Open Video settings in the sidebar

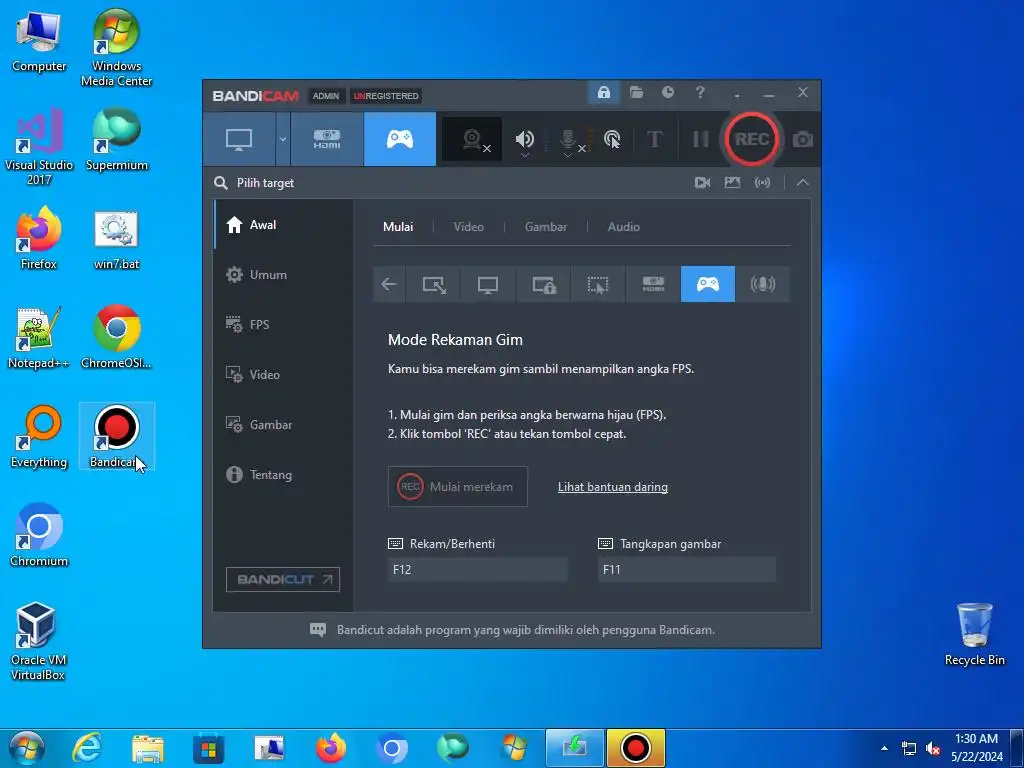[x=283, y=375]
